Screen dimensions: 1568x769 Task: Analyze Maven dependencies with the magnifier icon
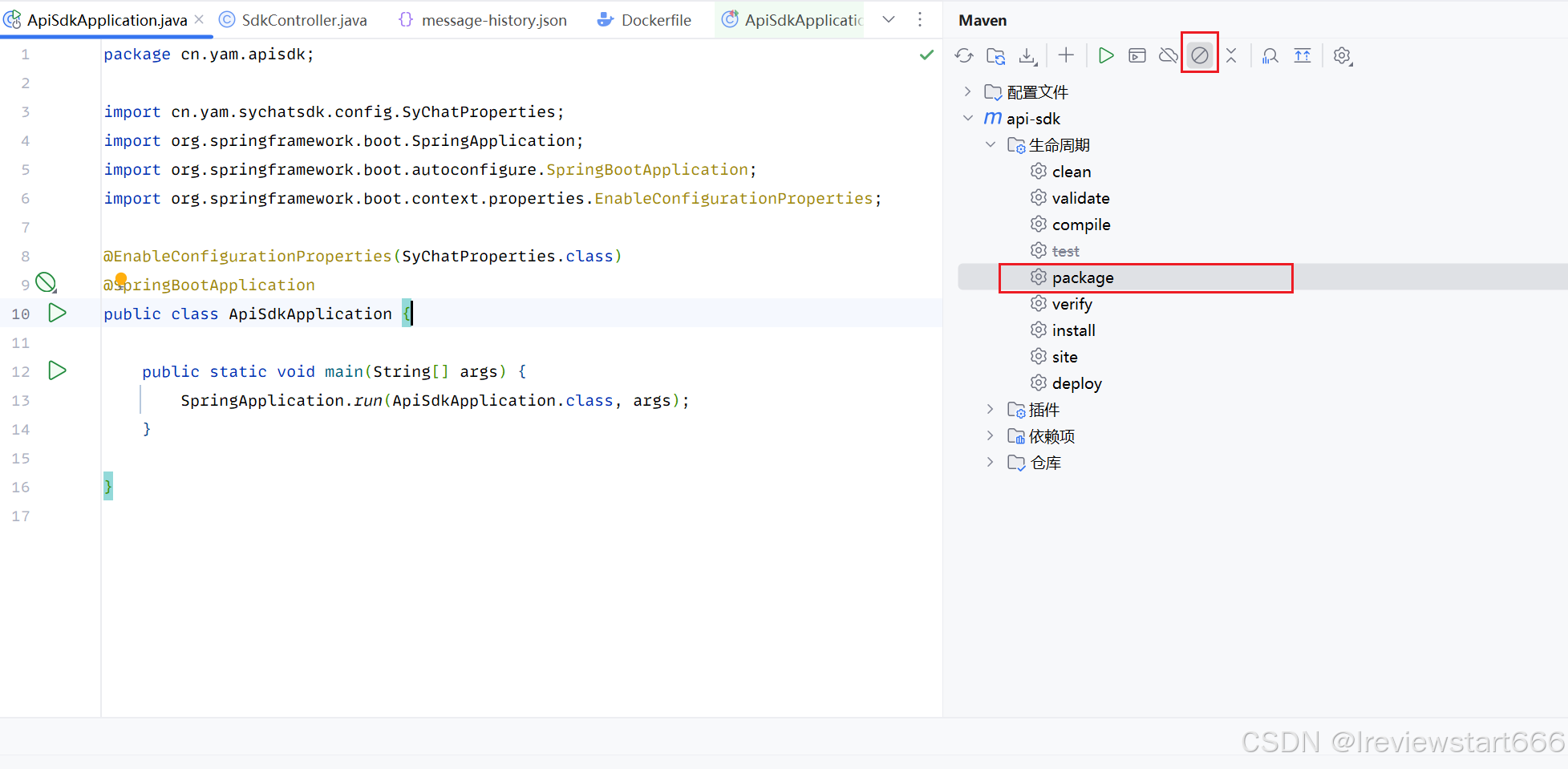1270,55
